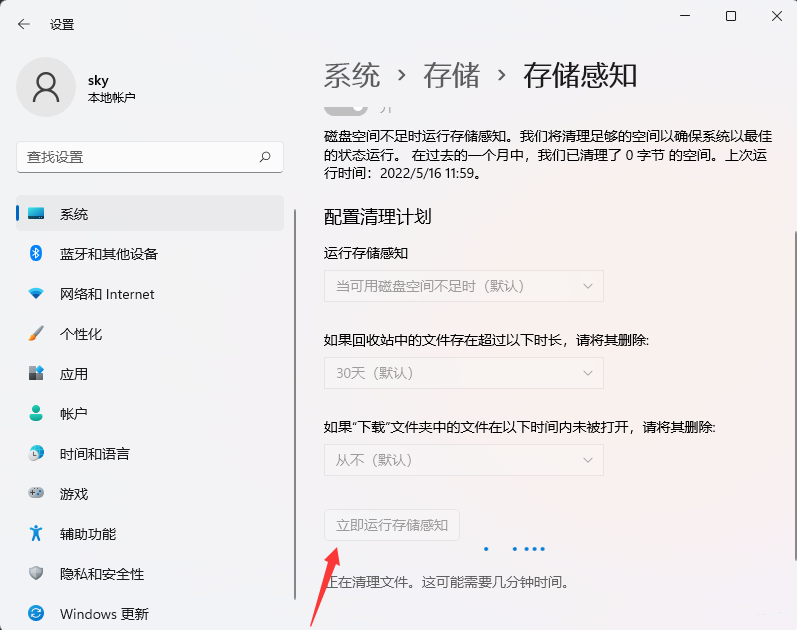Click the network Wi-Fi icon

click(36, 294)
